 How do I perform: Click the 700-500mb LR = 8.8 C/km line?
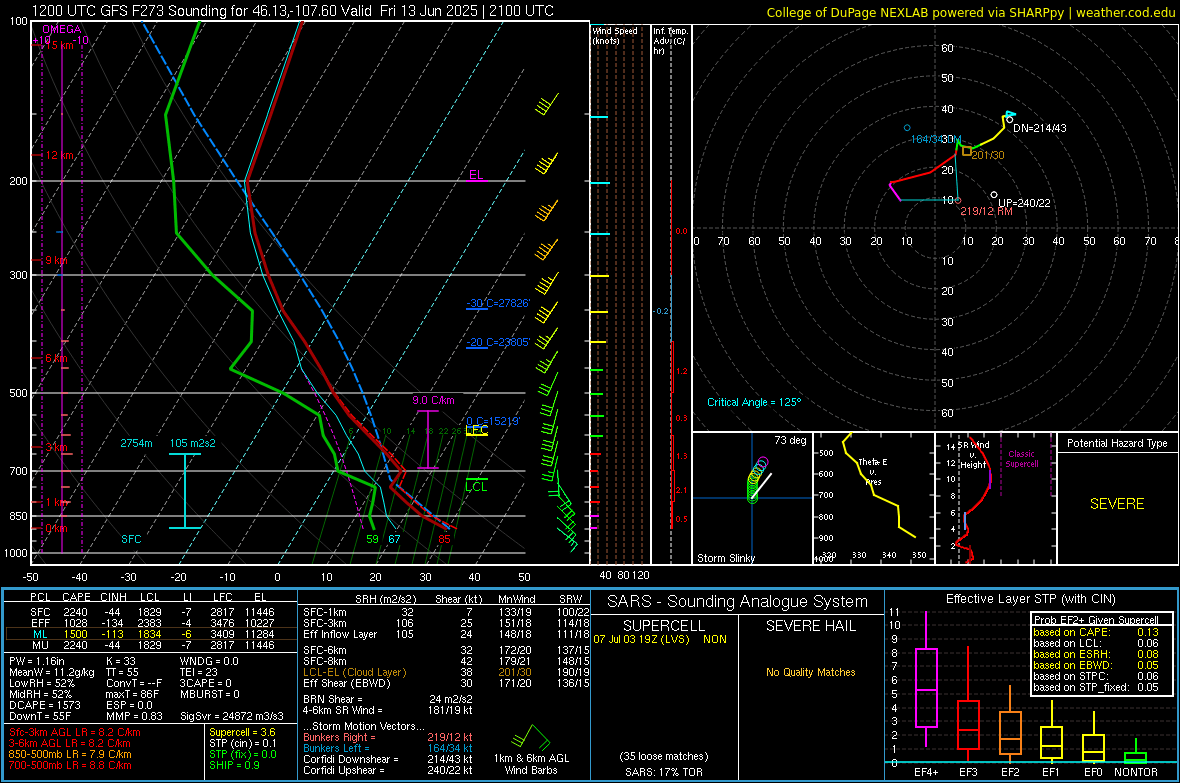pos(70,765)
